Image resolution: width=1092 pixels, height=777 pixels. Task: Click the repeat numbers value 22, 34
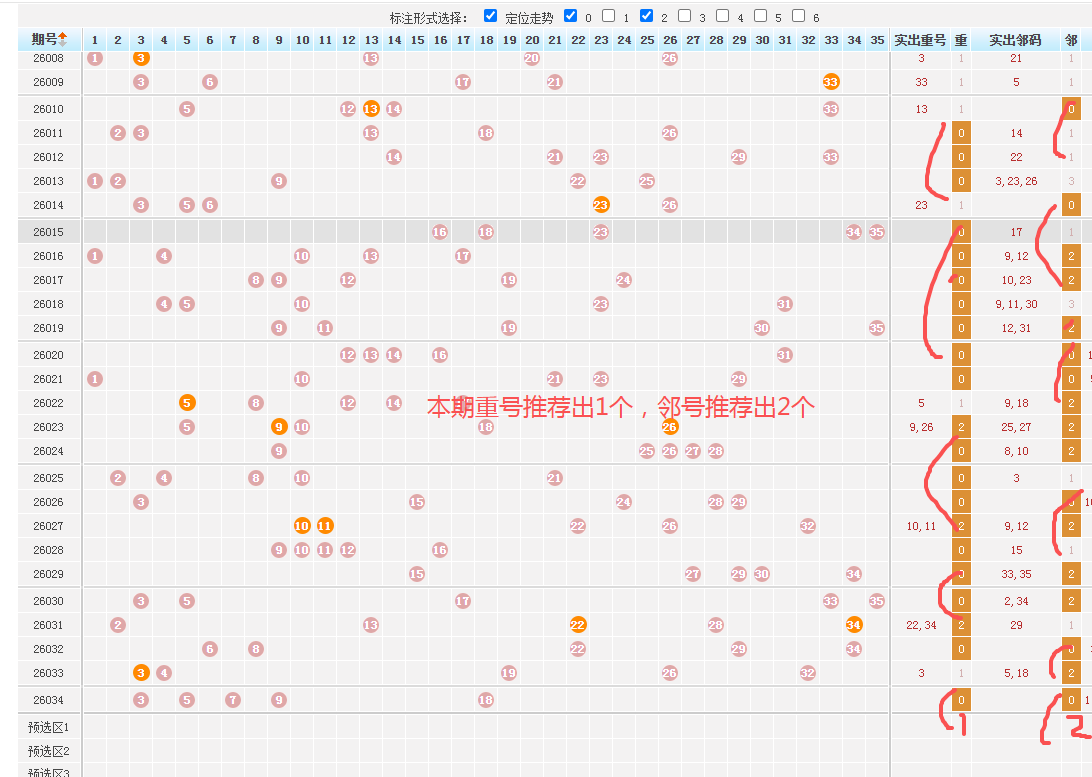921,625
